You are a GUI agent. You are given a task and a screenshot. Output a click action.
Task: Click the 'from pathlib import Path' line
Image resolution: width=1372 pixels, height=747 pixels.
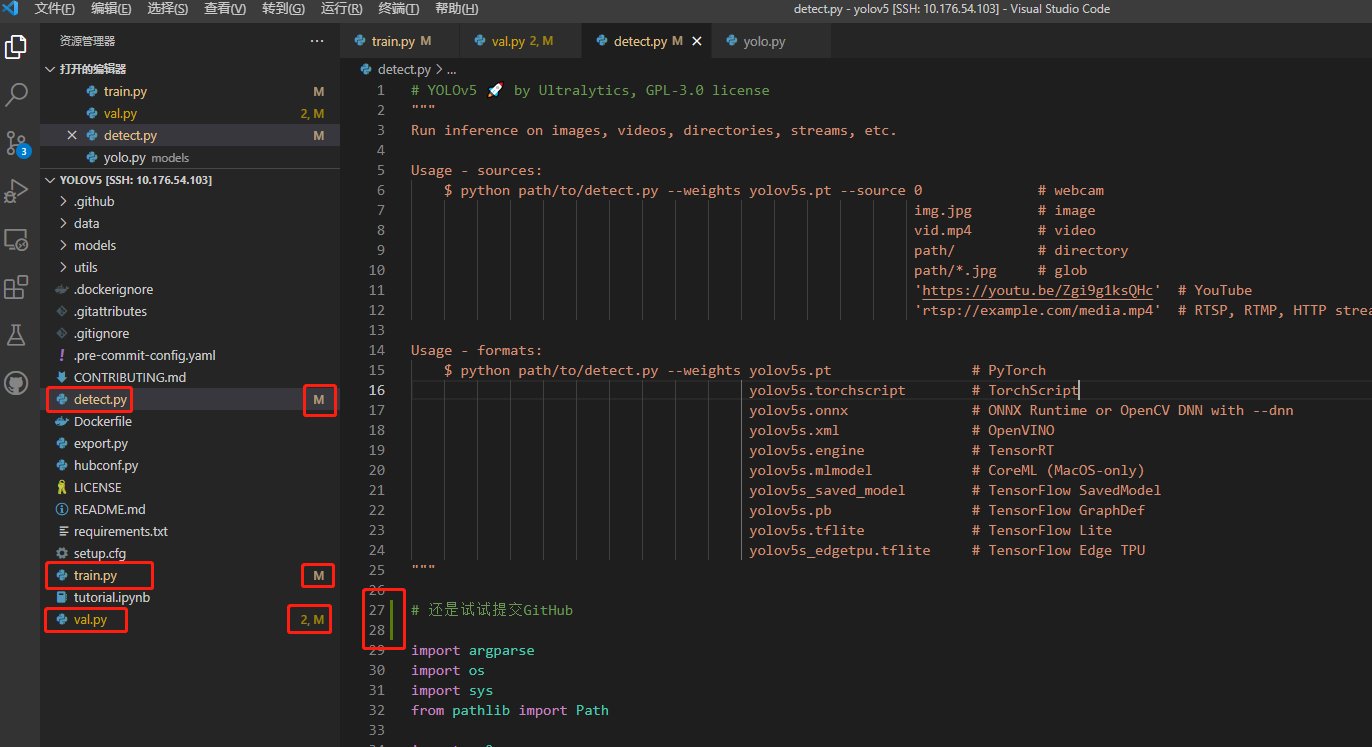510,710
